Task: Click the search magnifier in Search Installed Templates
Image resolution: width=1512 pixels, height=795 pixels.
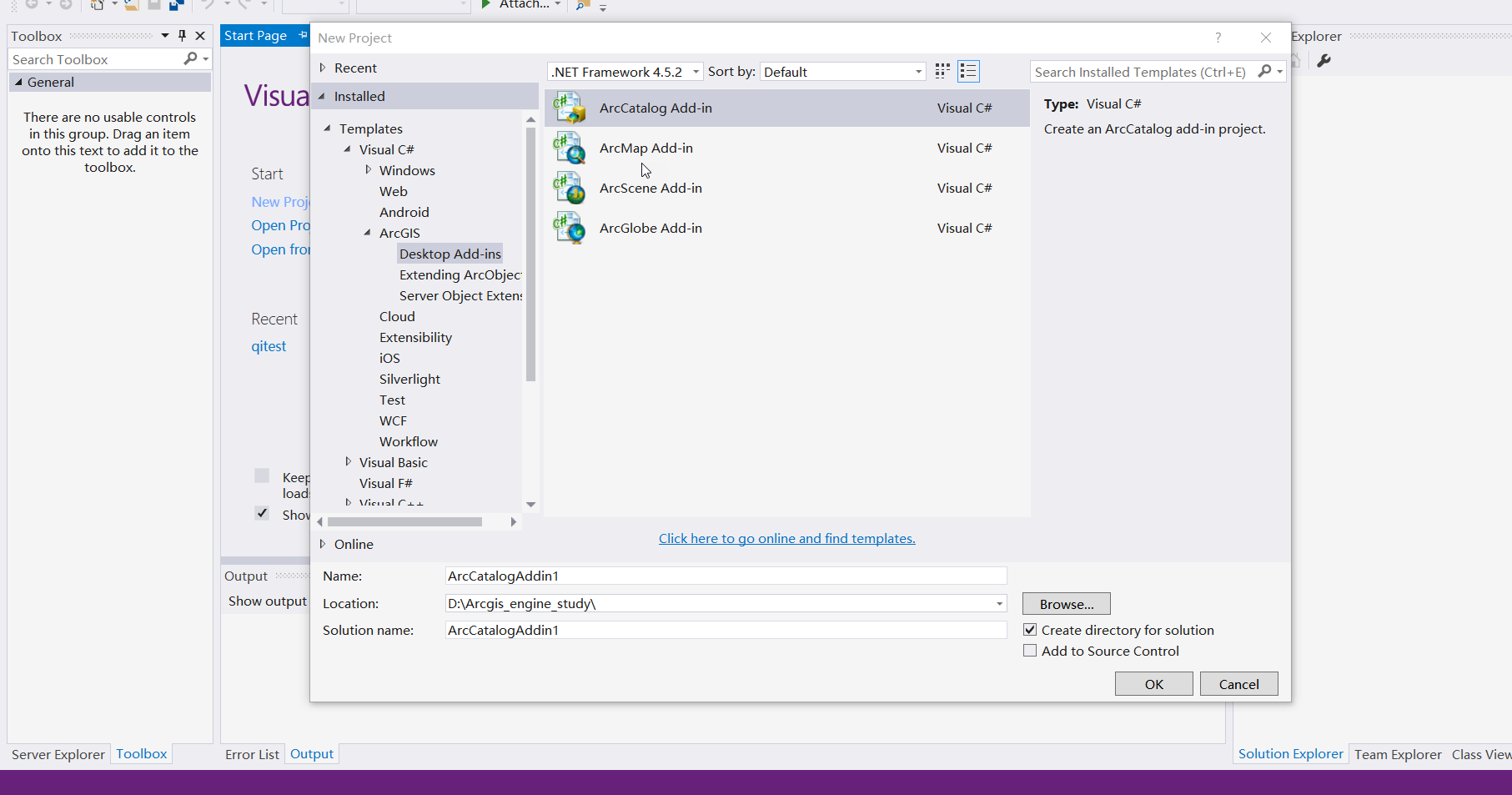Action: 1263,72
